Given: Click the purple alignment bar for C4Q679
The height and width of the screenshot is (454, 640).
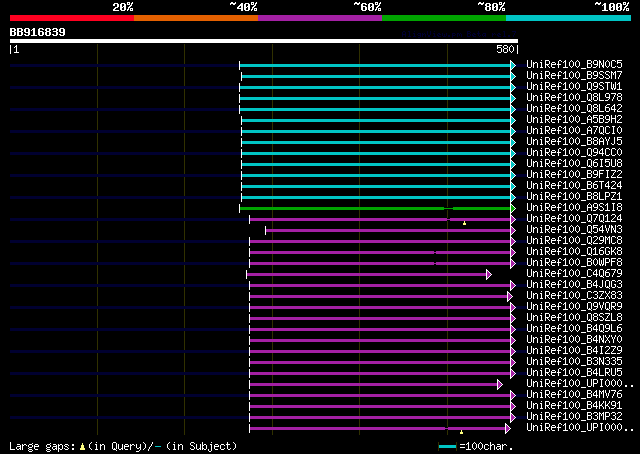Looking at the screenshot, I should (367, 275).
